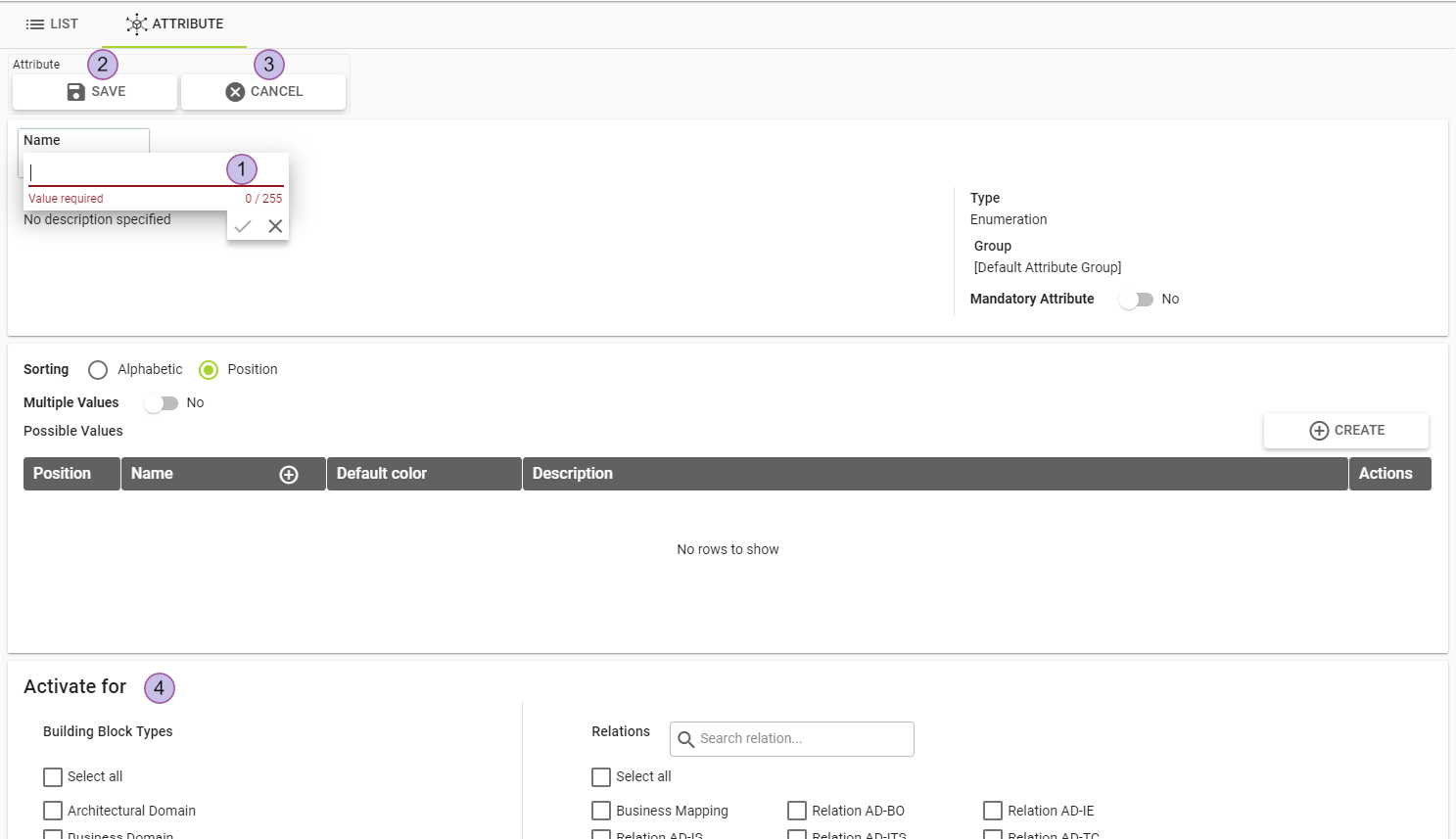Screen dimensions: 1456x839
Task: Click the Create possible value button
Action: click(x=1345, y=431)
